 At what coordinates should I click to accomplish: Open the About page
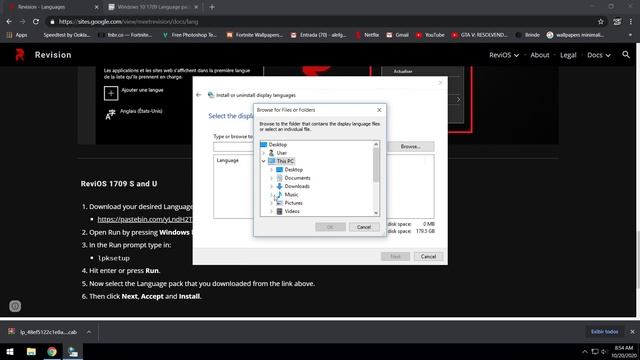pyautogui.click(x=540, y=55)
